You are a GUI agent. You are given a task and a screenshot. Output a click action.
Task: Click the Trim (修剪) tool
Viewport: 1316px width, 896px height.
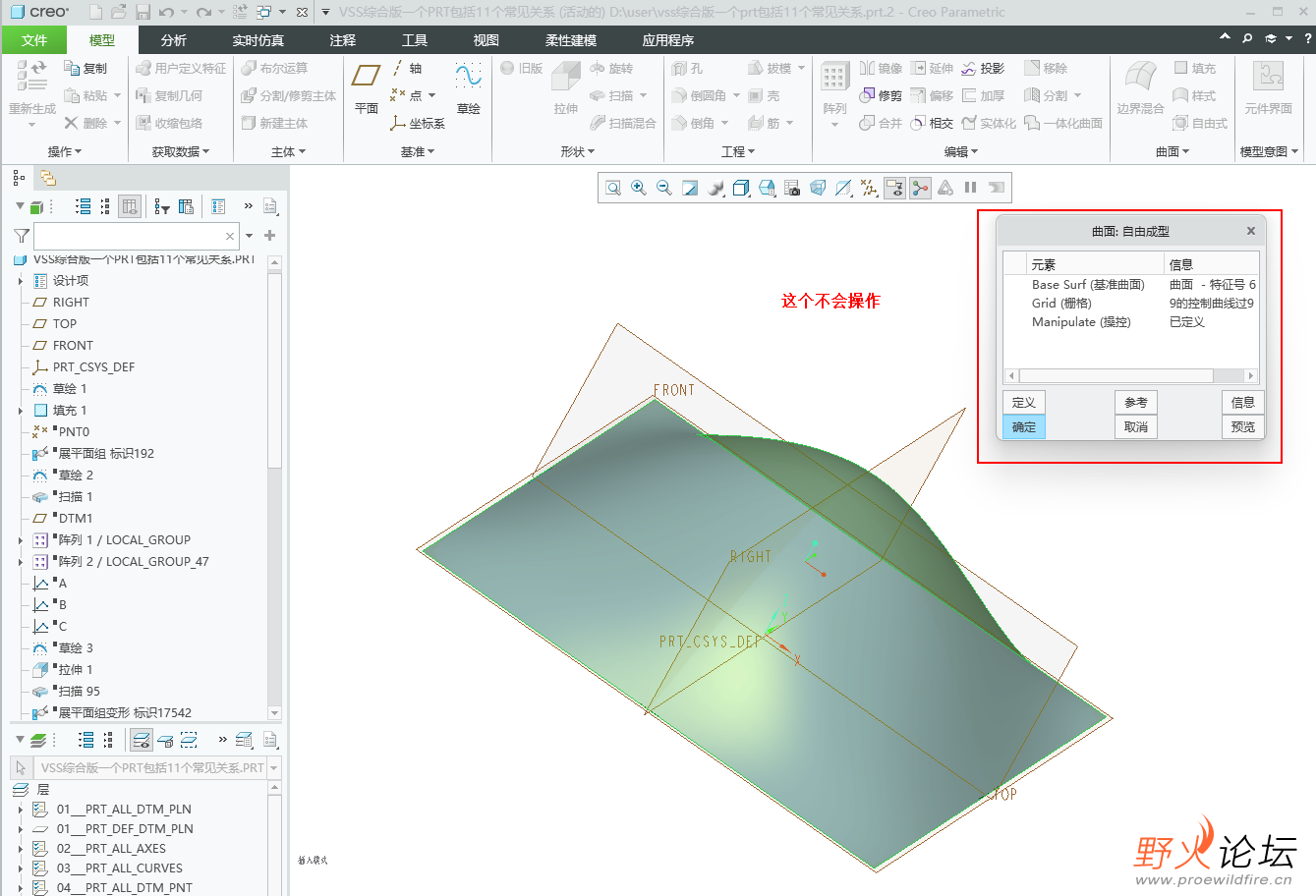881,95
